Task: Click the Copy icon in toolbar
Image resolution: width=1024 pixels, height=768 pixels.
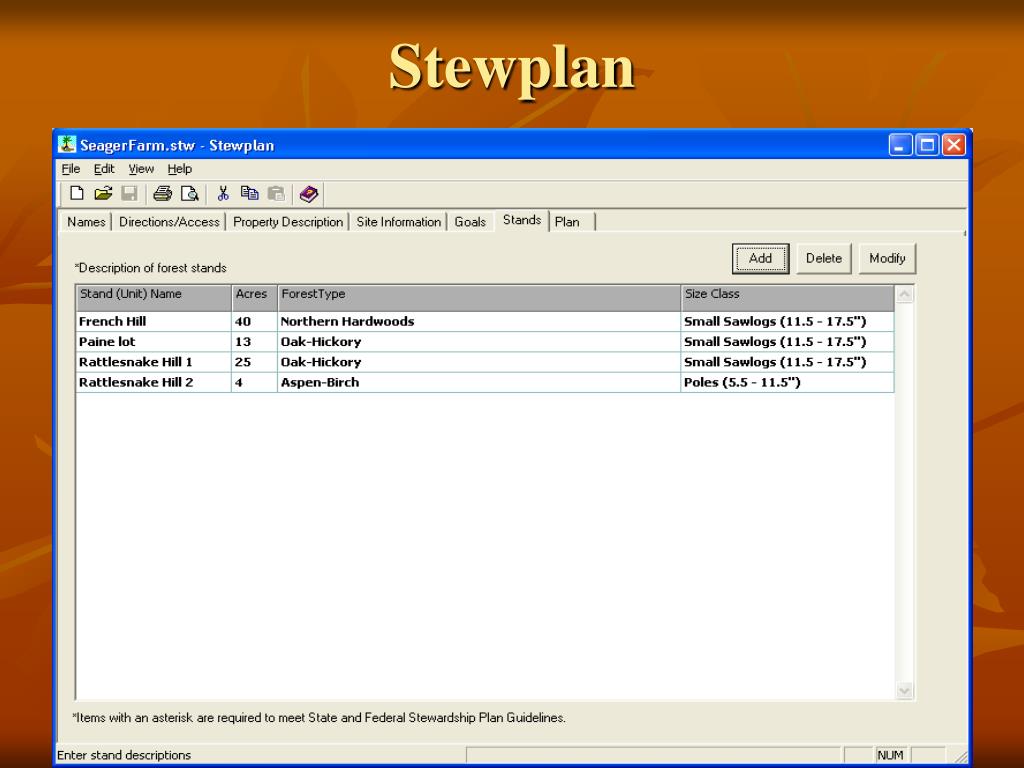Action: 249,193
